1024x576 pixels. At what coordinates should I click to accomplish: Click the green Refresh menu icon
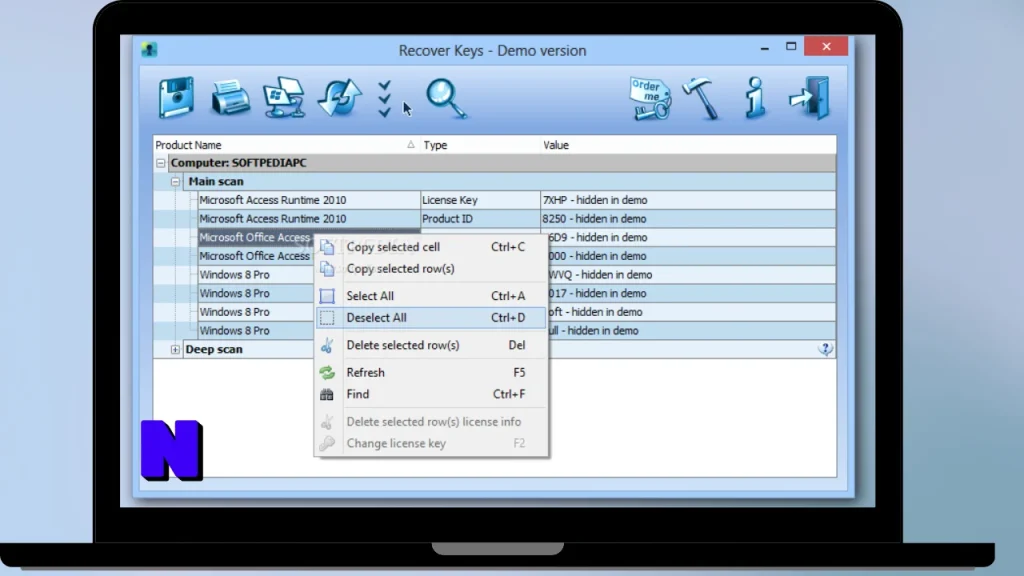[x=327, y=372]
